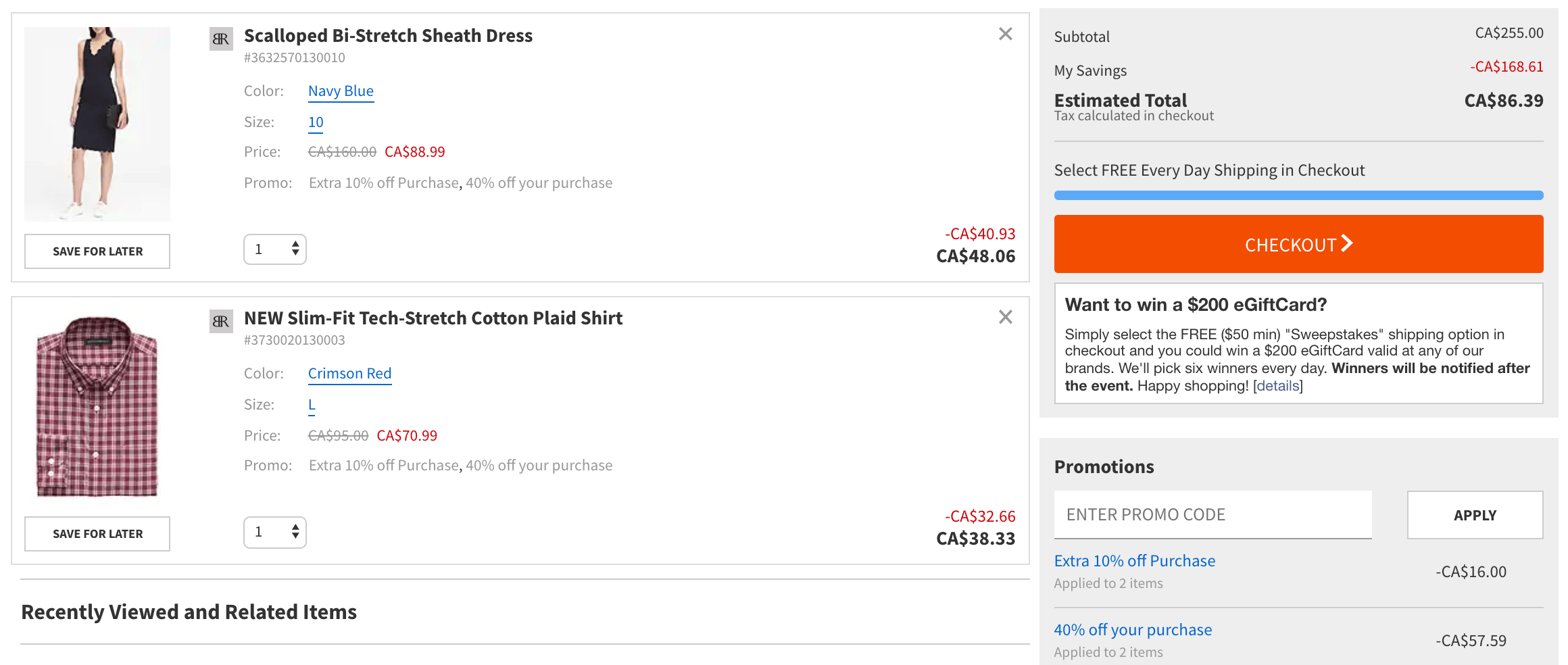Open Extra 10% off Purchase promotion details
This screenshot has width=1568, height=665.
click(1135, 561)
